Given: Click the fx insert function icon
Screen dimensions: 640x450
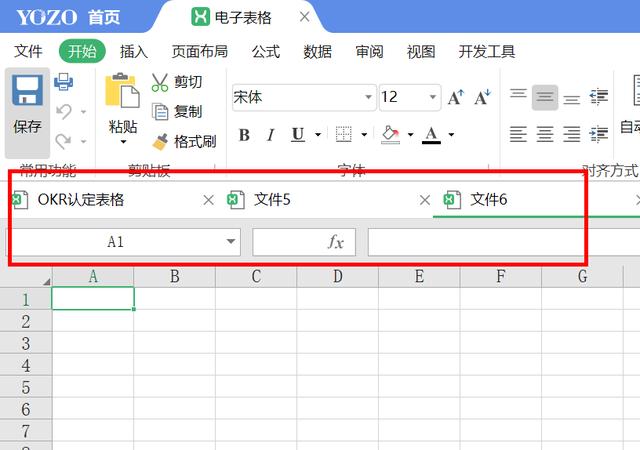Looking at the screenshot, I should 336,242.
